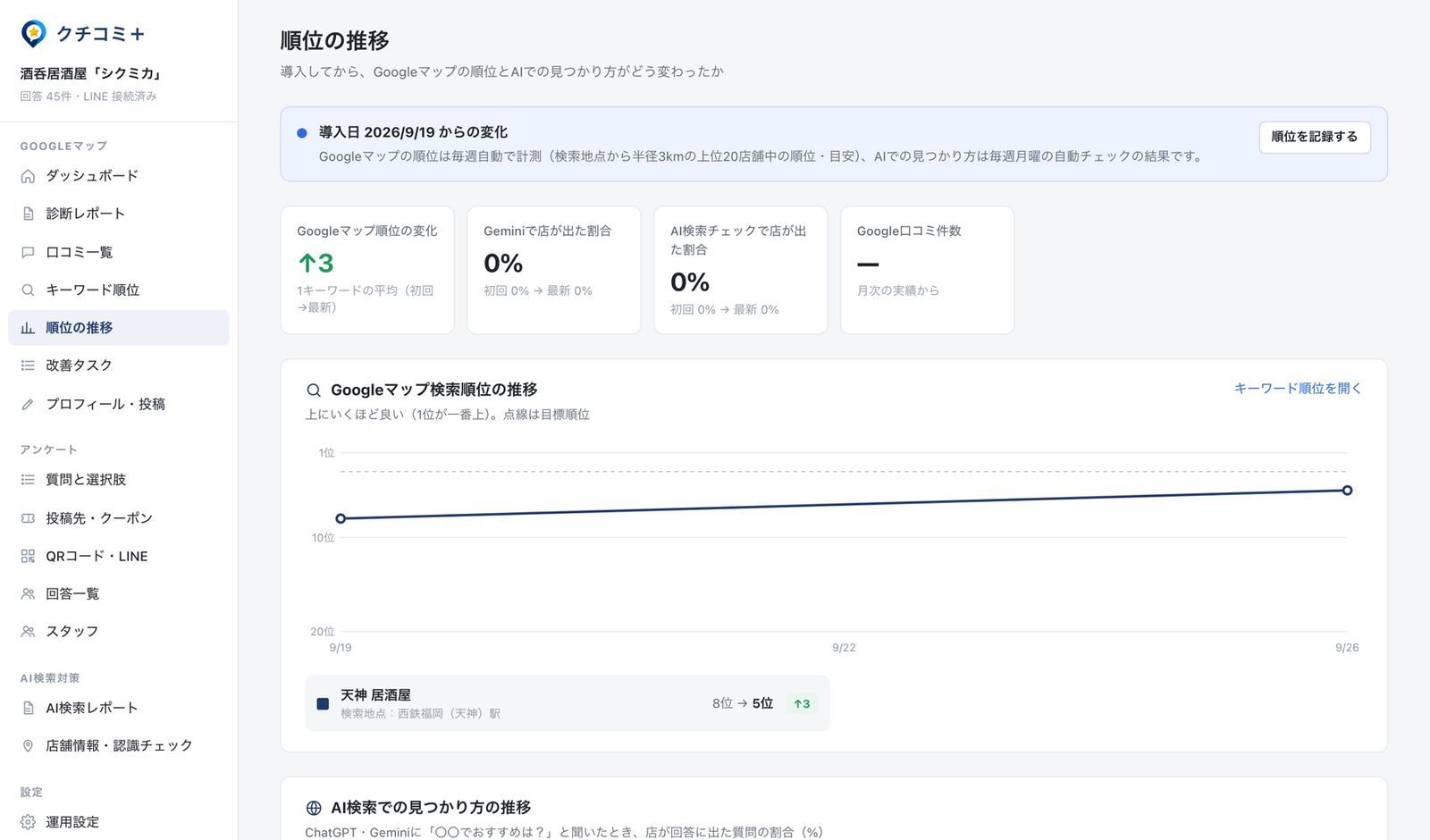Click the 回答一覧 people icon

pos(28,593)
